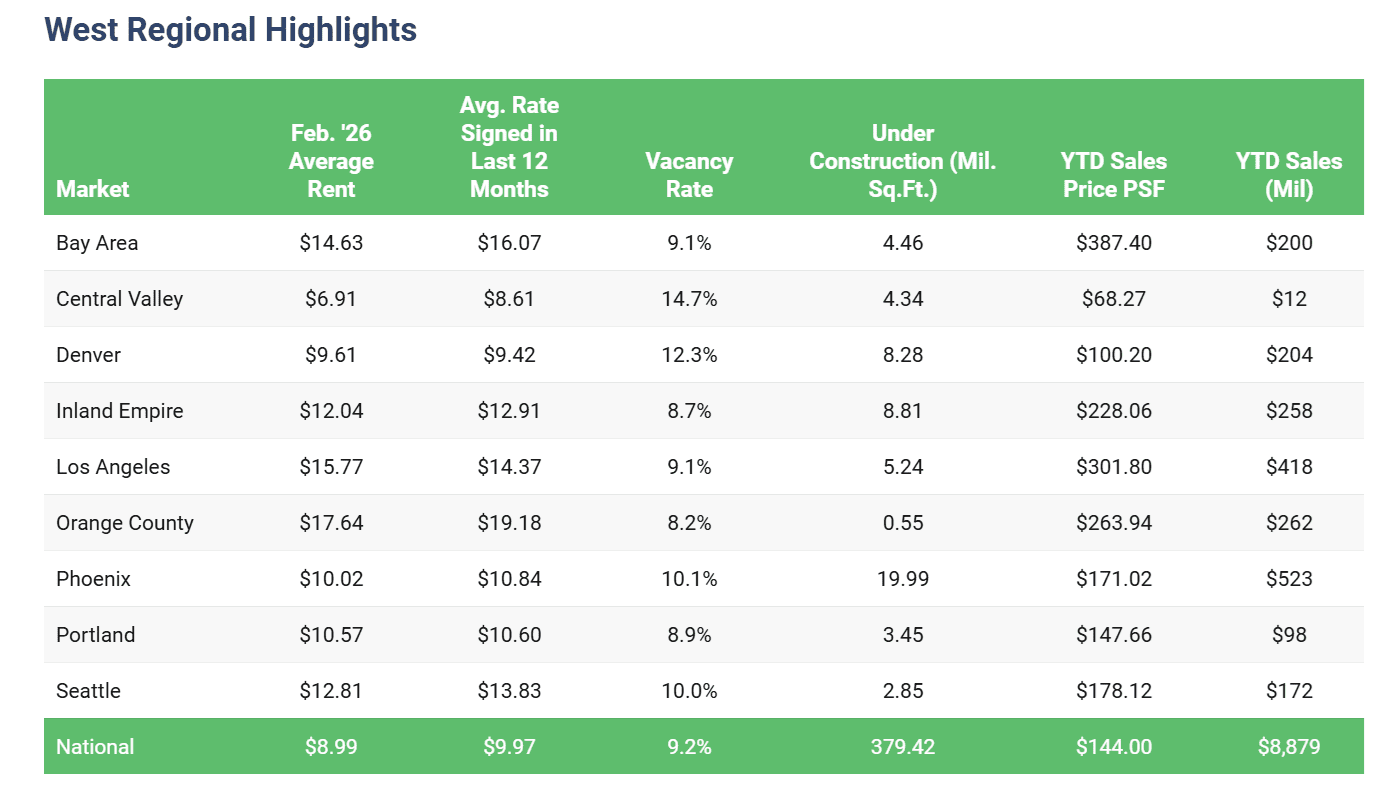The width and height of the screenshot is (1393, 790).
Task: Select the YTD Sales (Mil) header
Action: point(1288,175)
